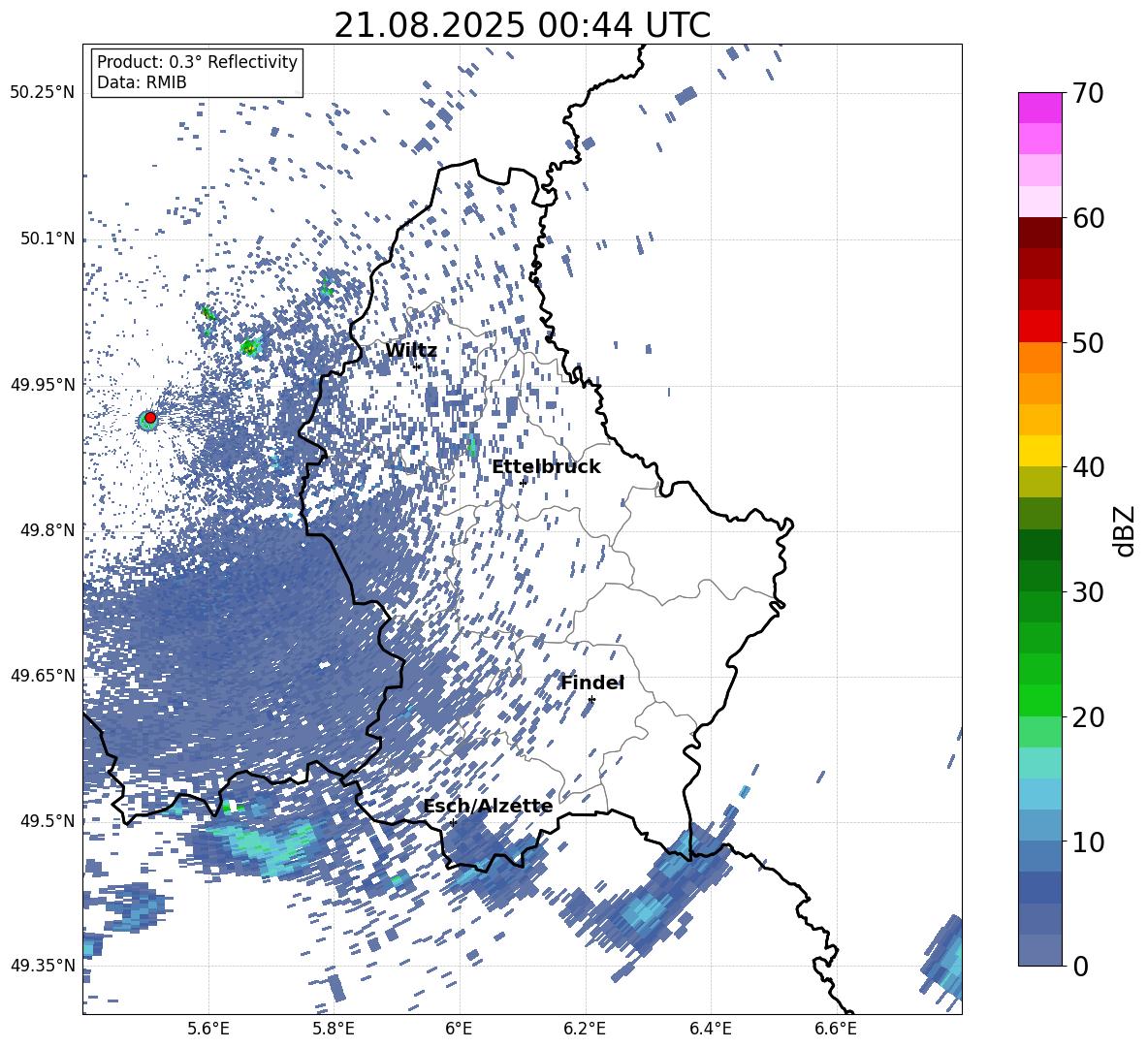Click the magenta top colorbar segment
This screenshot has width=1148, height=1048.
tap(1039, 108)
